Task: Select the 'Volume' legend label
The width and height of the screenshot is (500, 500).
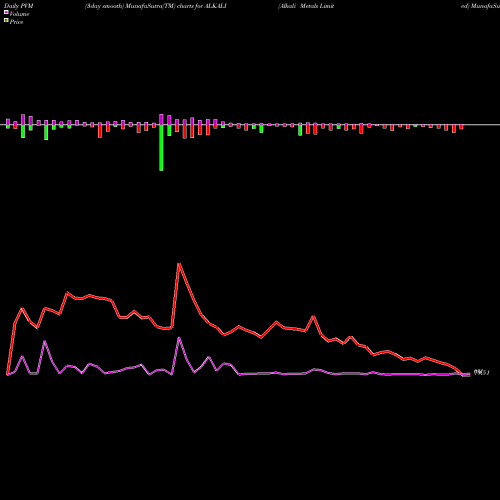Action: (19, 14)
